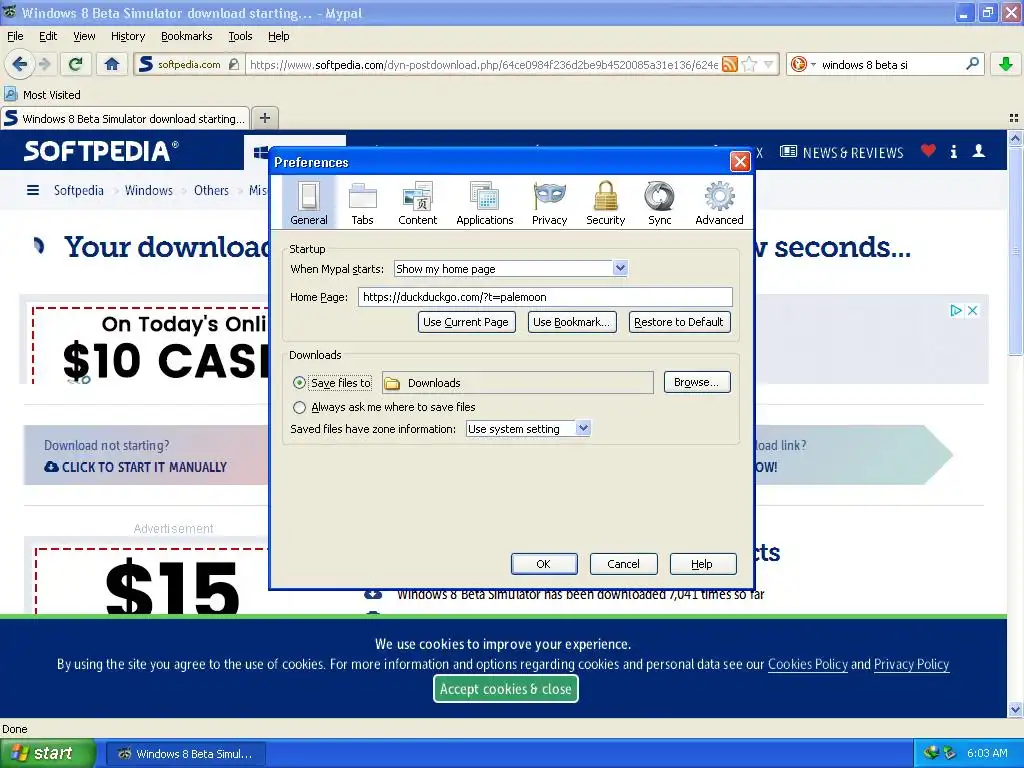Click the Windows Start button

click(47, 753)
